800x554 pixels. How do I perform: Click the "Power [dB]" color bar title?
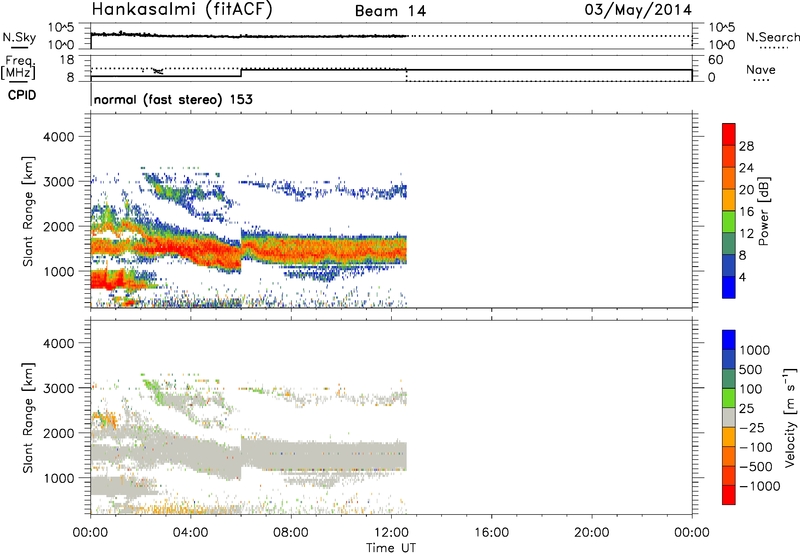(763, 211)
